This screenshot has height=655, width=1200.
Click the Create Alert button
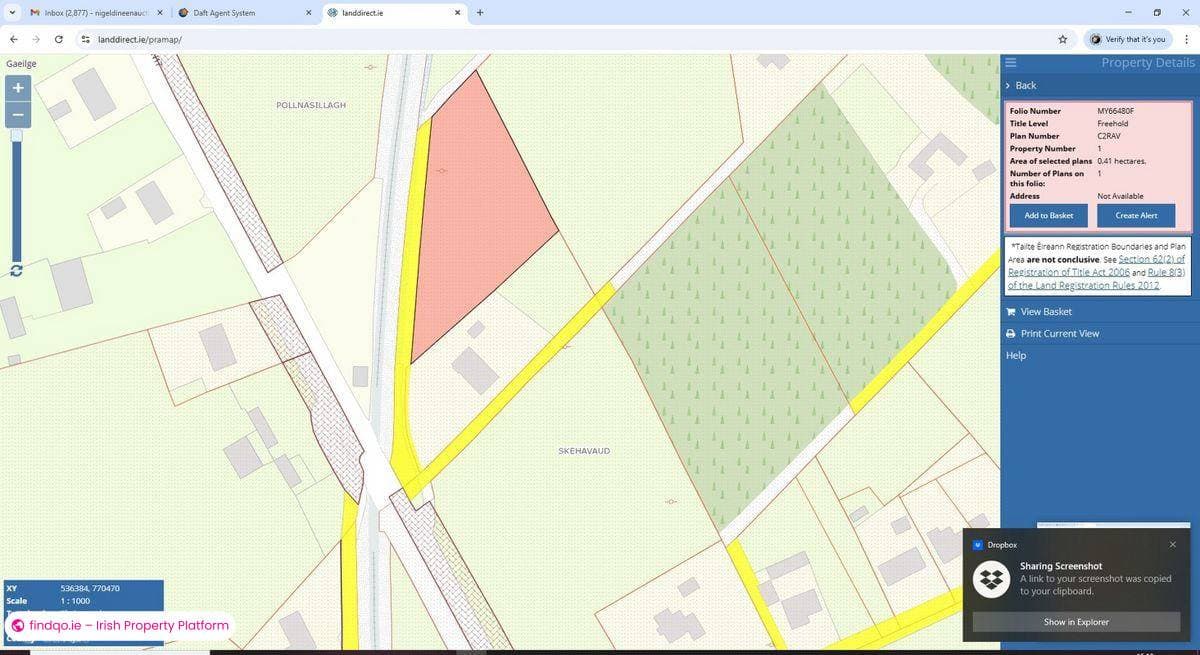tap(1135, 215)
